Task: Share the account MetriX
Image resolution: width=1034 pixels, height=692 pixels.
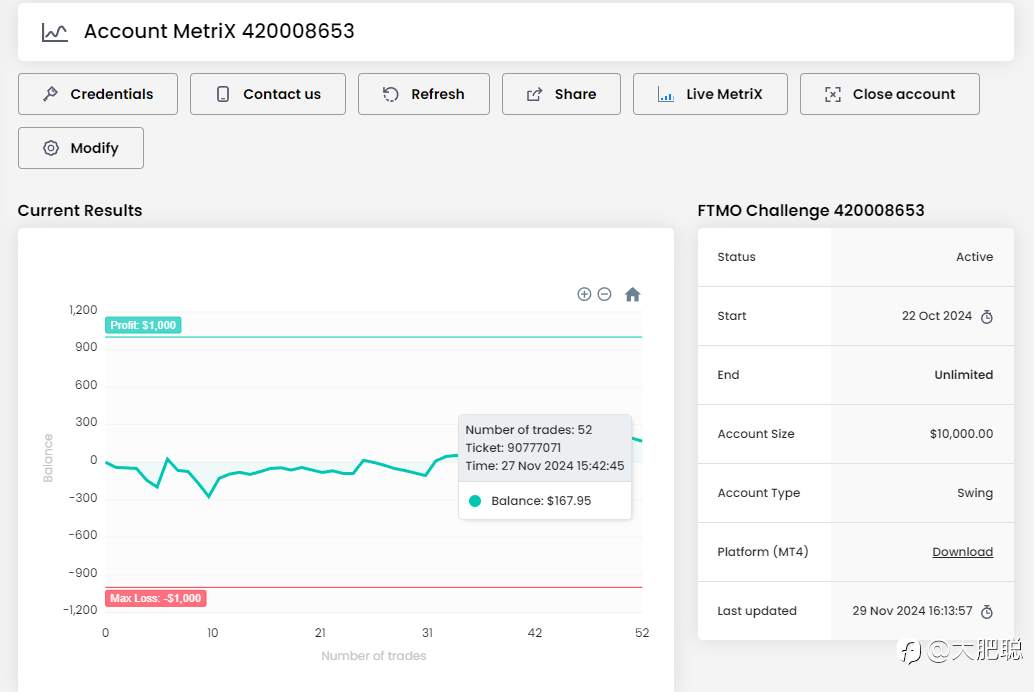Action: click(561, 94)
